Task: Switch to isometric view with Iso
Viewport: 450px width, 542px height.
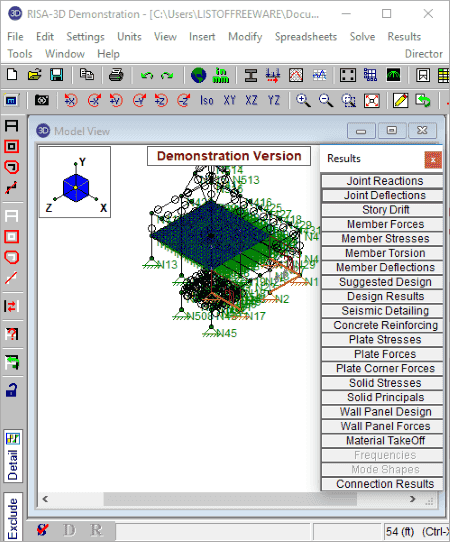Action: click(207, 101)
